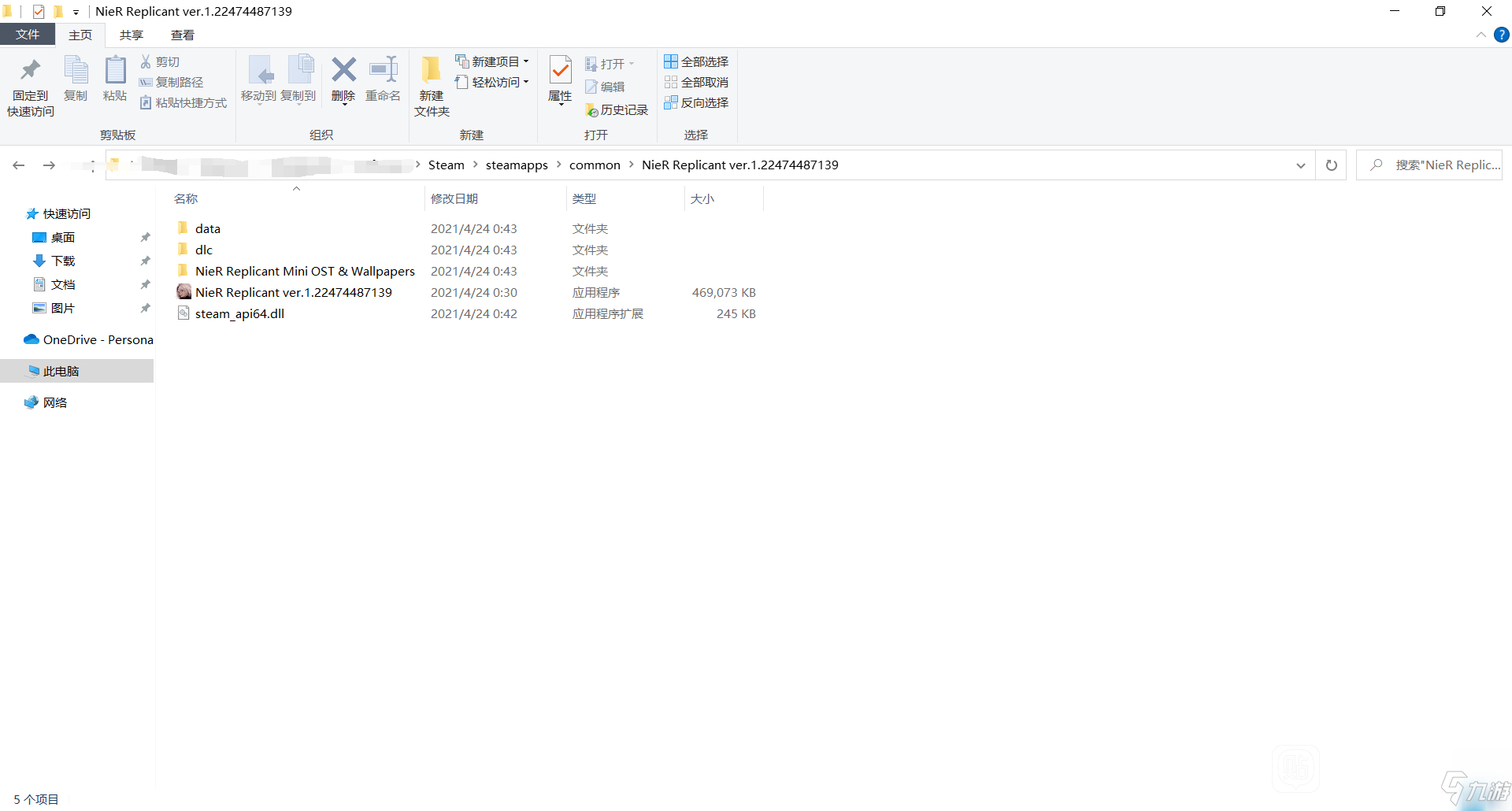The image size is (1512, 811).
Task: Switch to the Share (共享) ribbon tab
Action: coord(132,35)
